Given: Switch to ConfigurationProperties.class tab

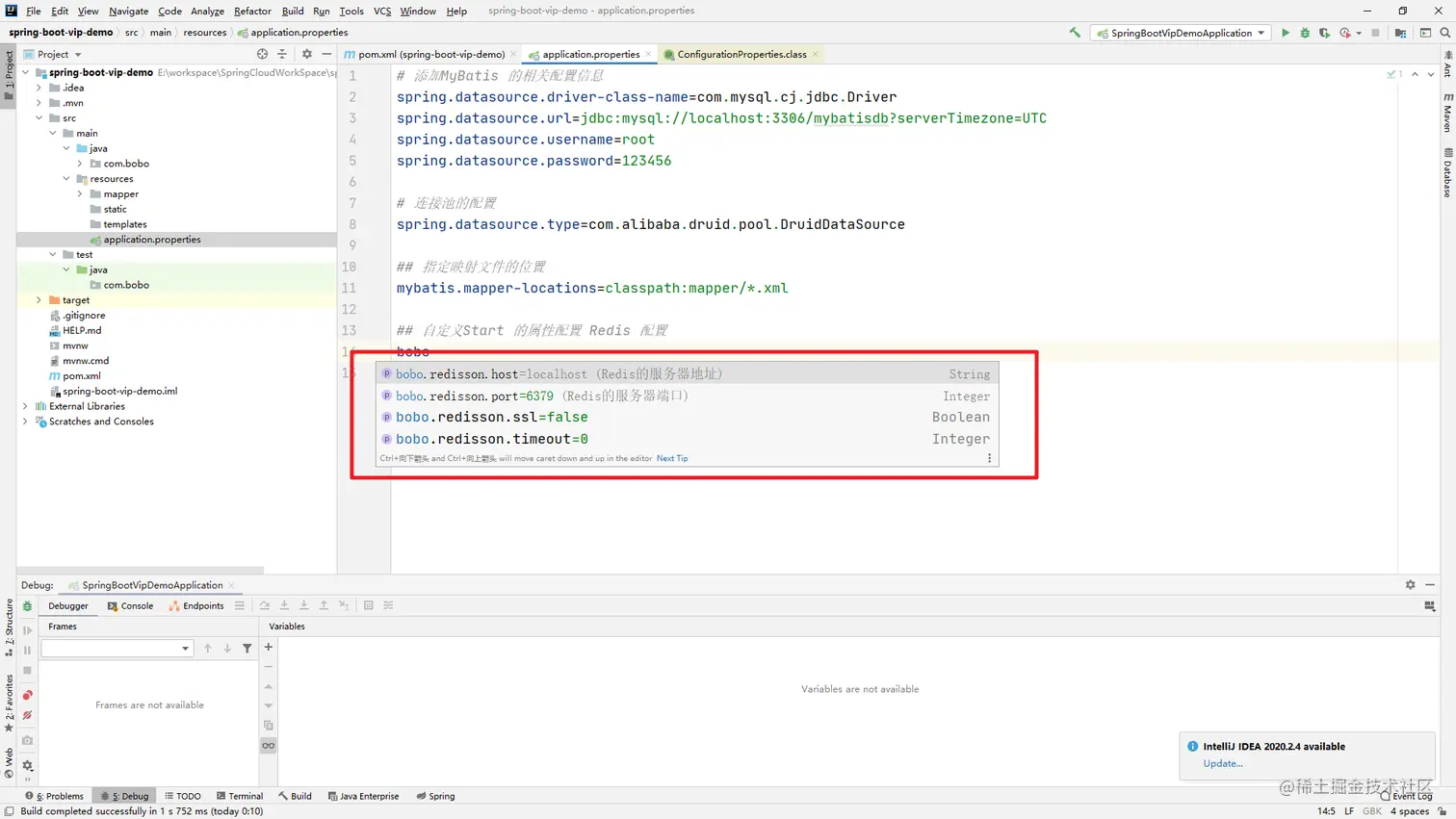Looking at the screenshot, I should (x=741, y=54).
